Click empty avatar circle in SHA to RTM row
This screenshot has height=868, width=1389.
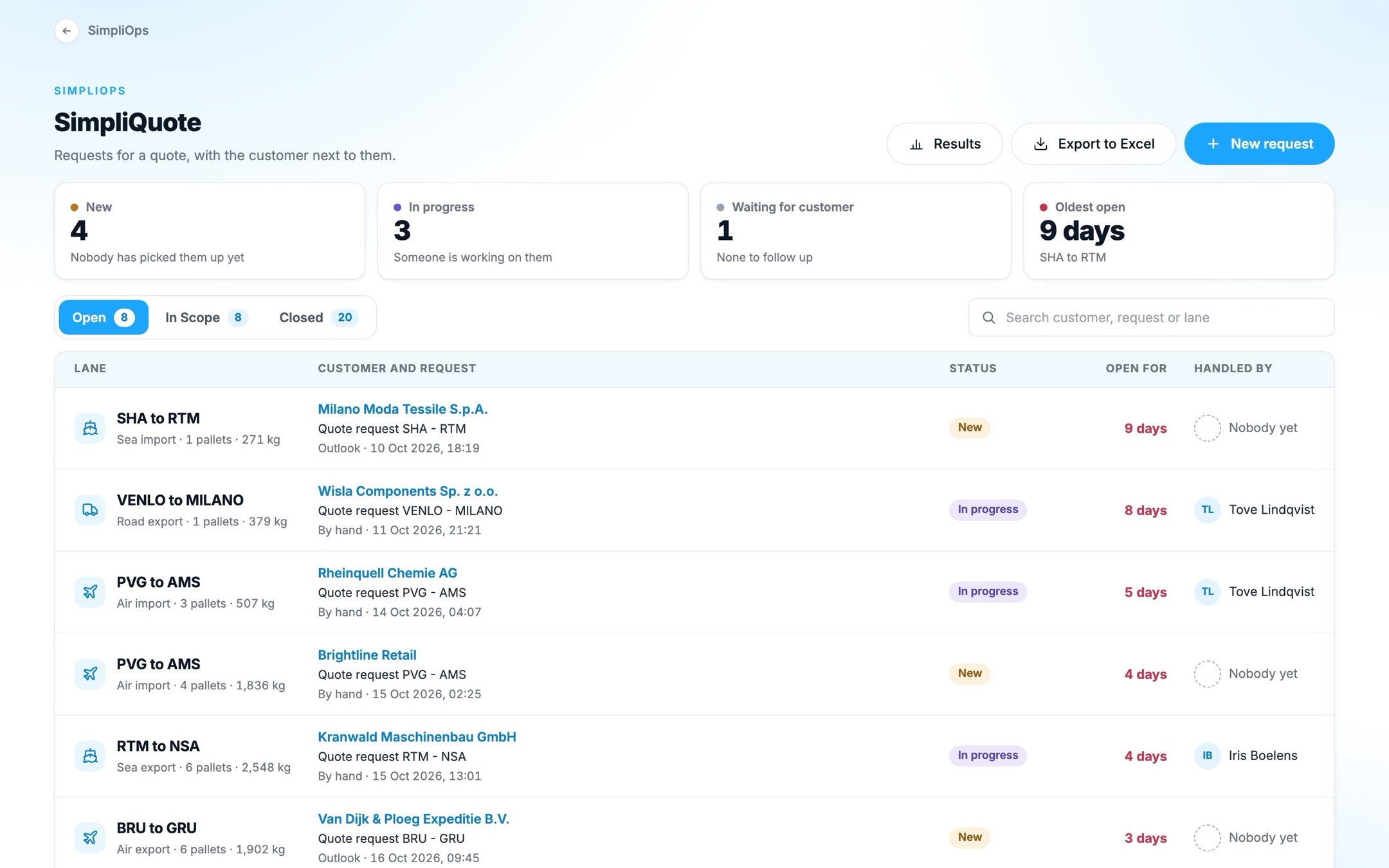tap(1208, 428)
